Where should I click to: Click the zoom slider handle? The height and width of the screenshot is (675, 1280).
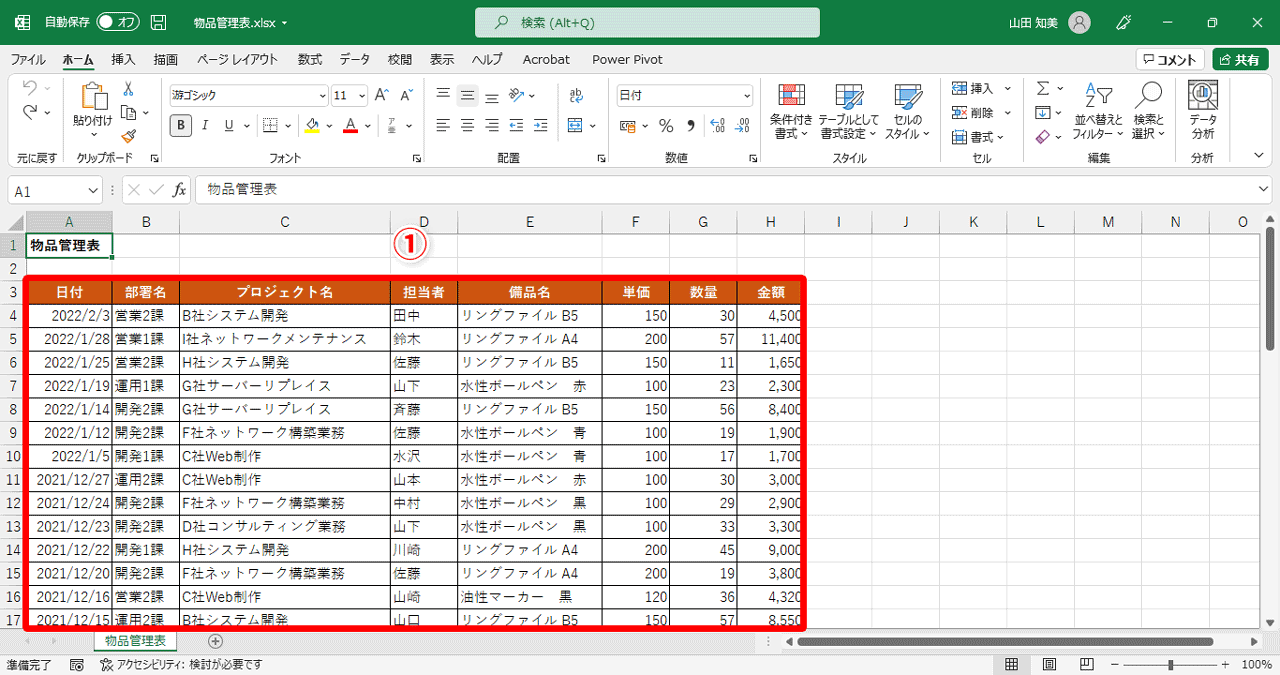point(1171,665)
